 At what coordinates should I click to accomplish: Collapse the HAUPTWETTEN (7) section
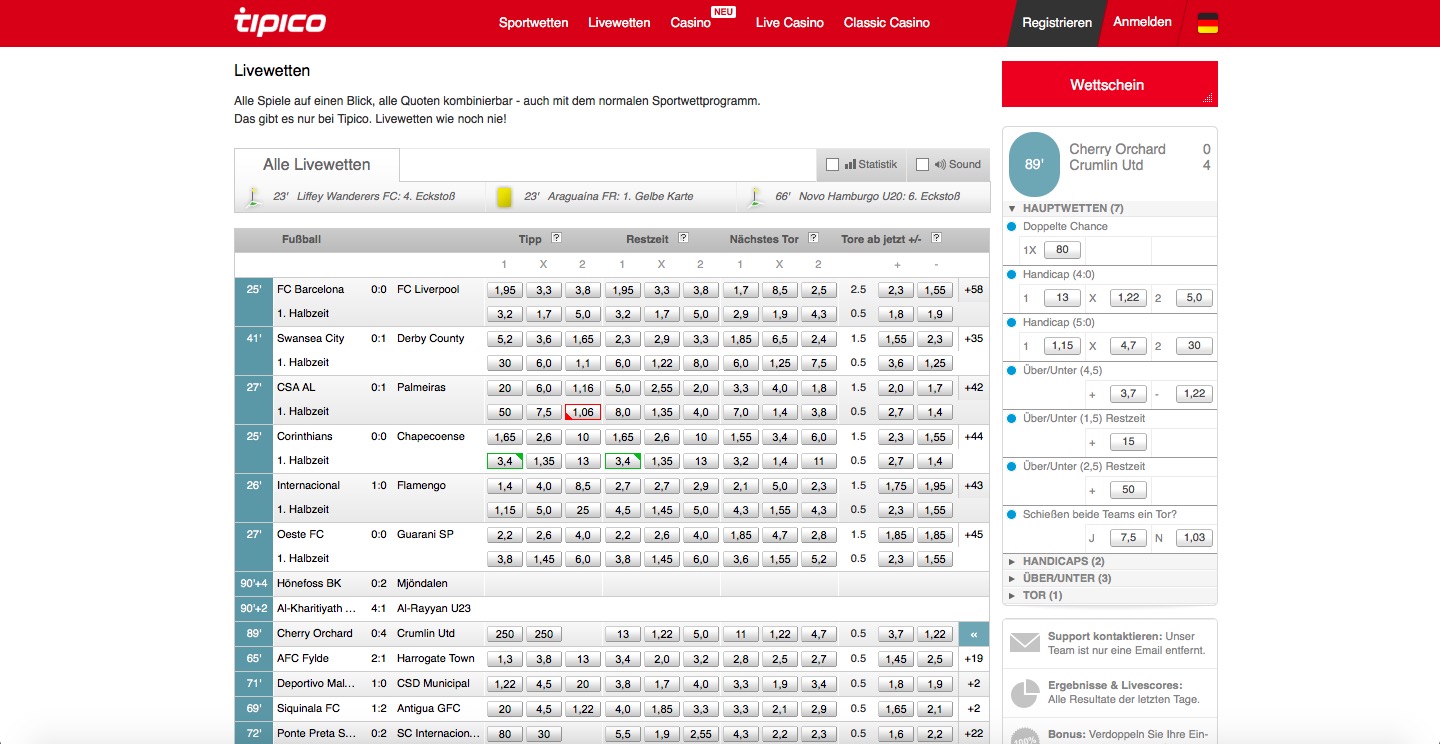pyautogui.click(x=1110, y=209)
